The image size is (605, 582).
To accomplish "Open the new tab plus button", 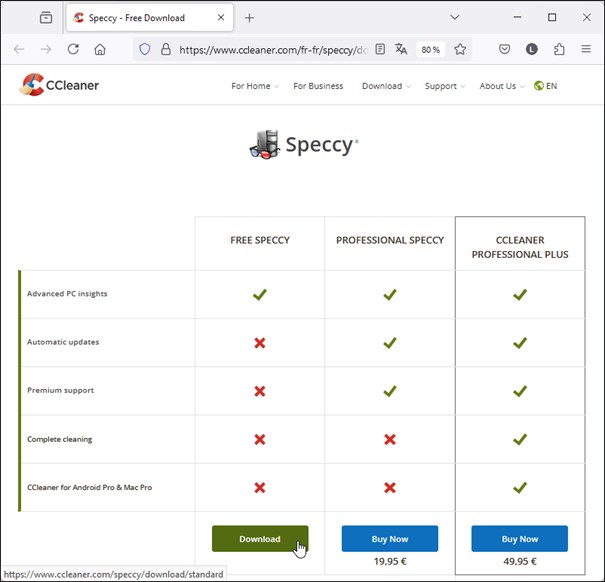I will point(249,18).
